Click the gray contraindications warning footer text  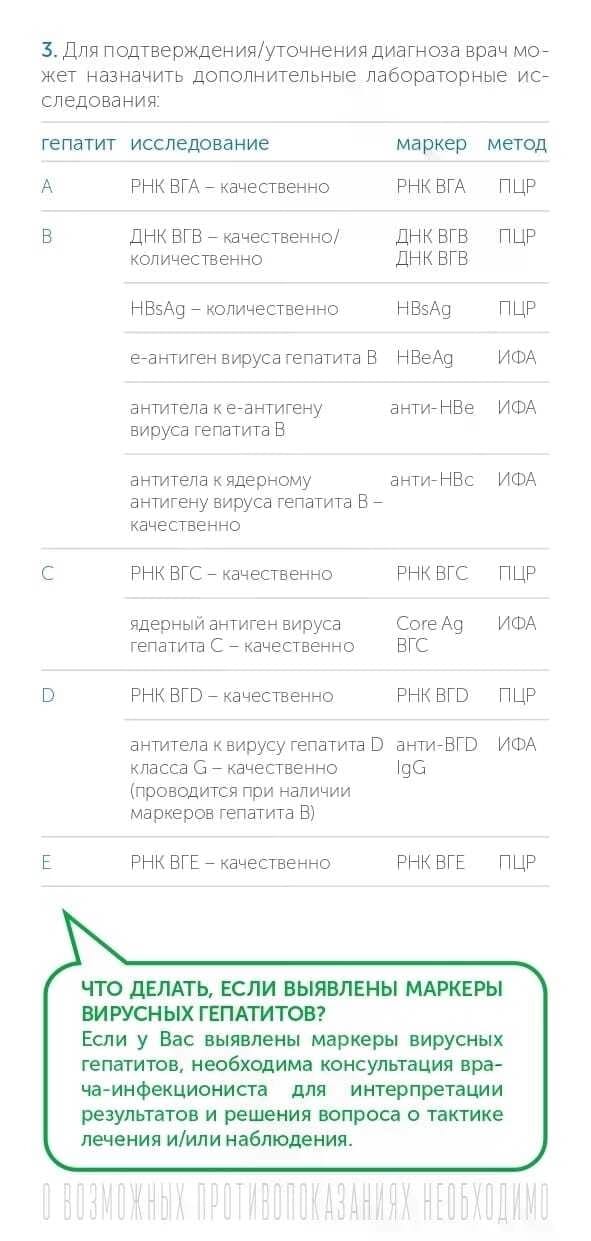click(x=295, y=1203)
